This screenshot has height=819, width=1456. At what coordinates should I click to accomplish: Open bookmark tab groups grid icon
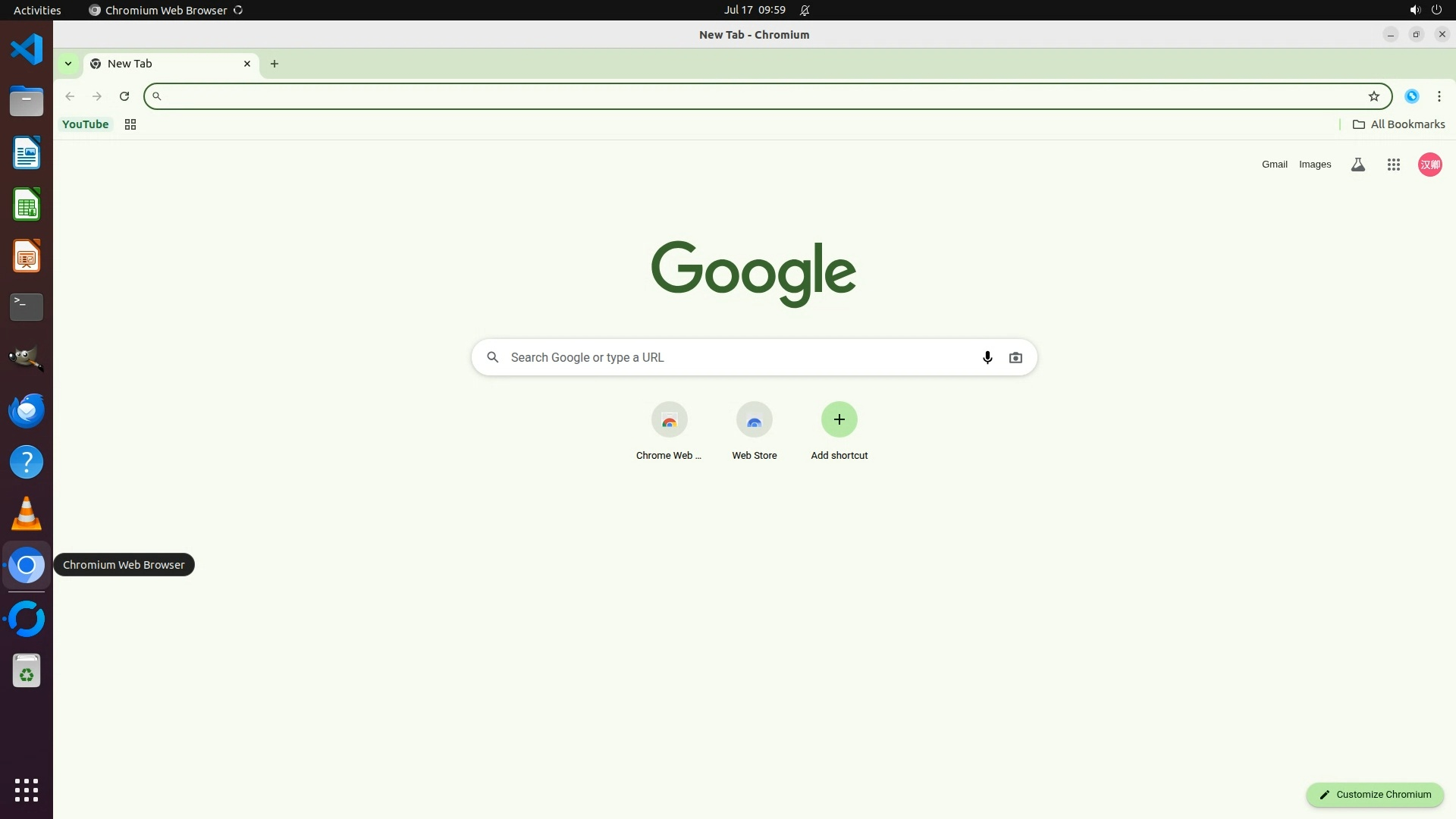pos(130,124)
